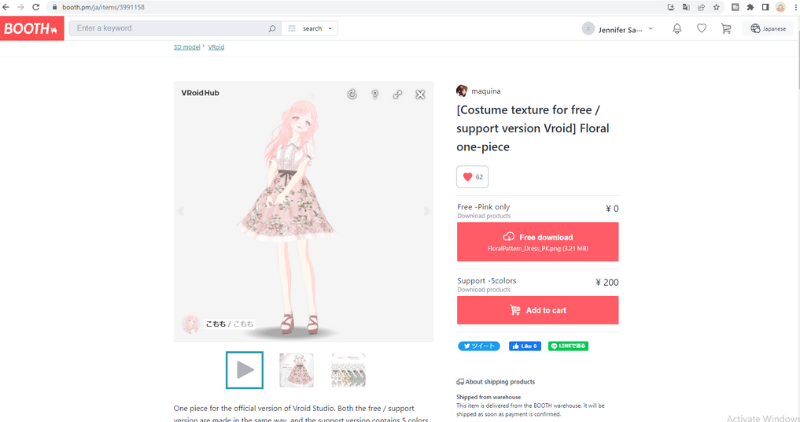Open the '3D model' breadcrumb link
Viewport: 800px width, 422px height.
(187, 47)
